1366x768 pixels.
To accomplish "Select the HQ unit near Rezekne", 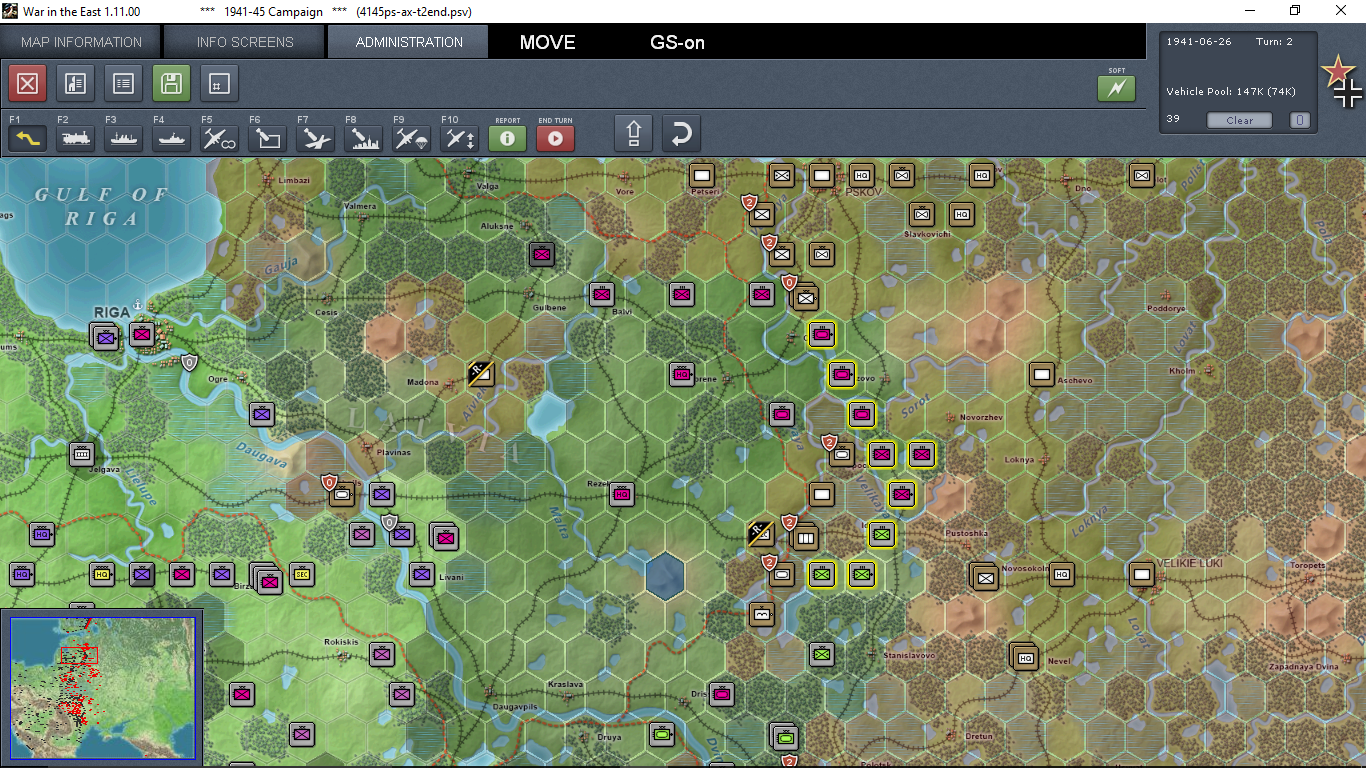I will [622, 494].
